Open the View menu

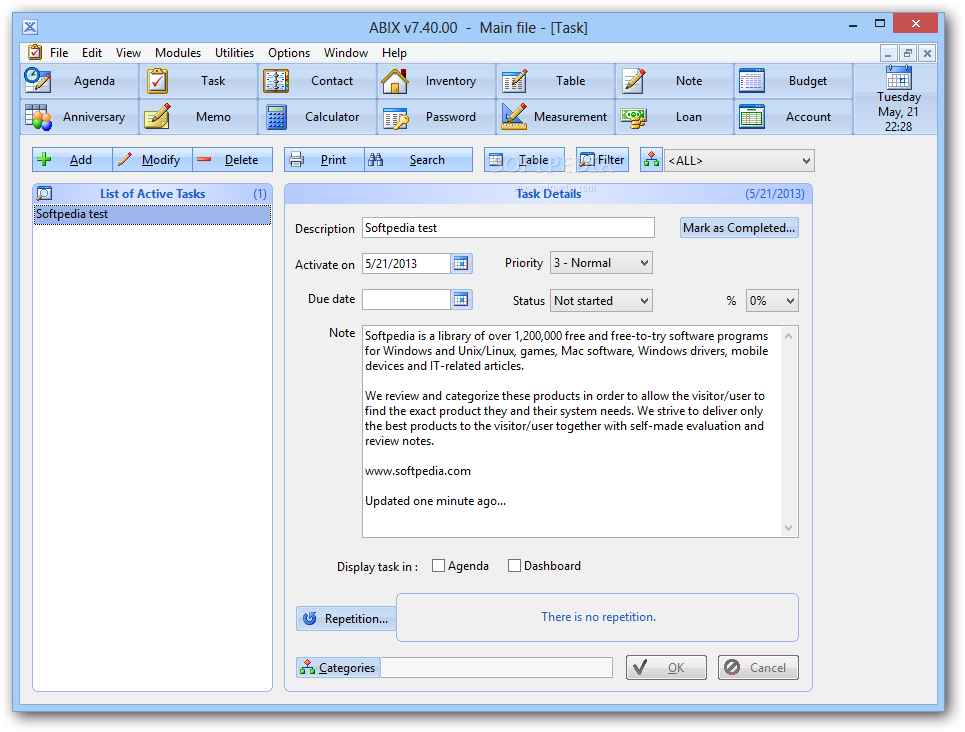(128, 53)
